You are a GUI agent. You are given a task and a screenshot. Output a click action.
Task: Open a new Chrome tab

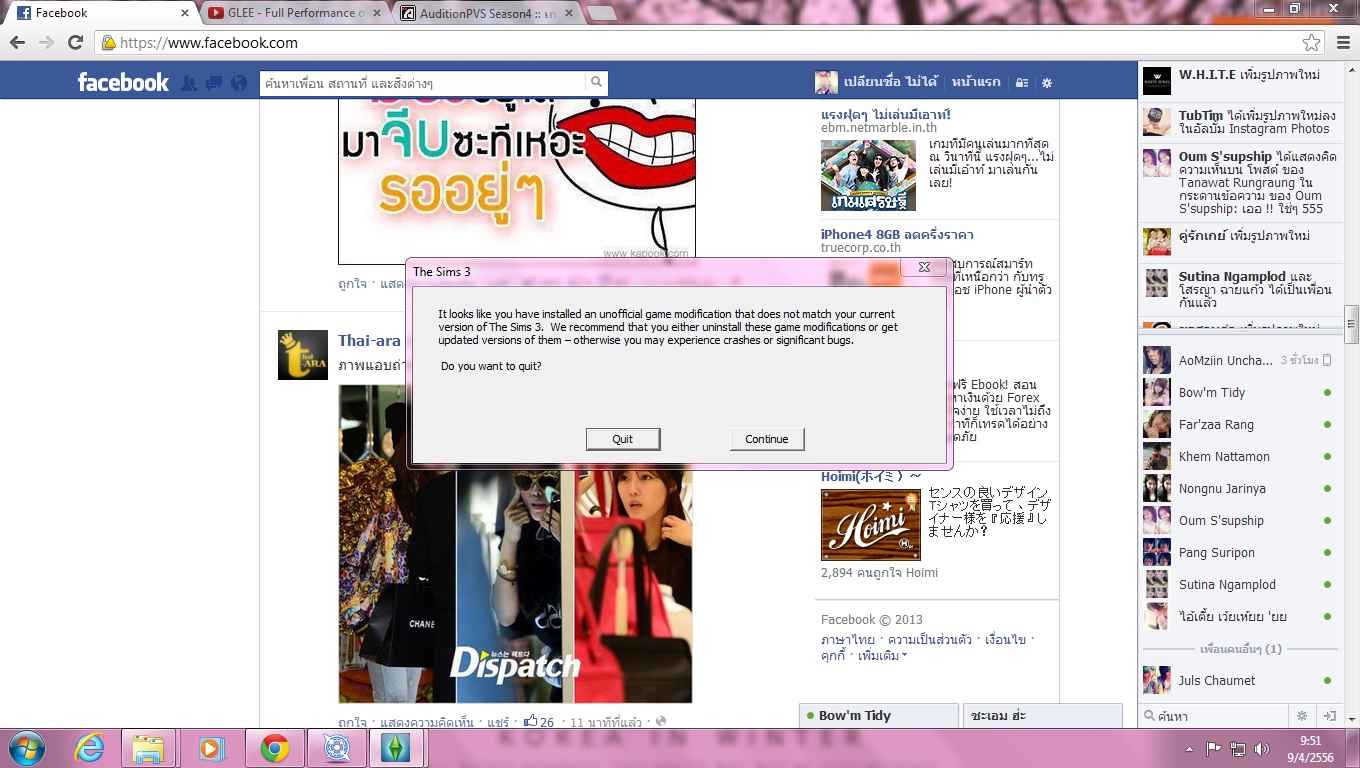coord(600,13)
